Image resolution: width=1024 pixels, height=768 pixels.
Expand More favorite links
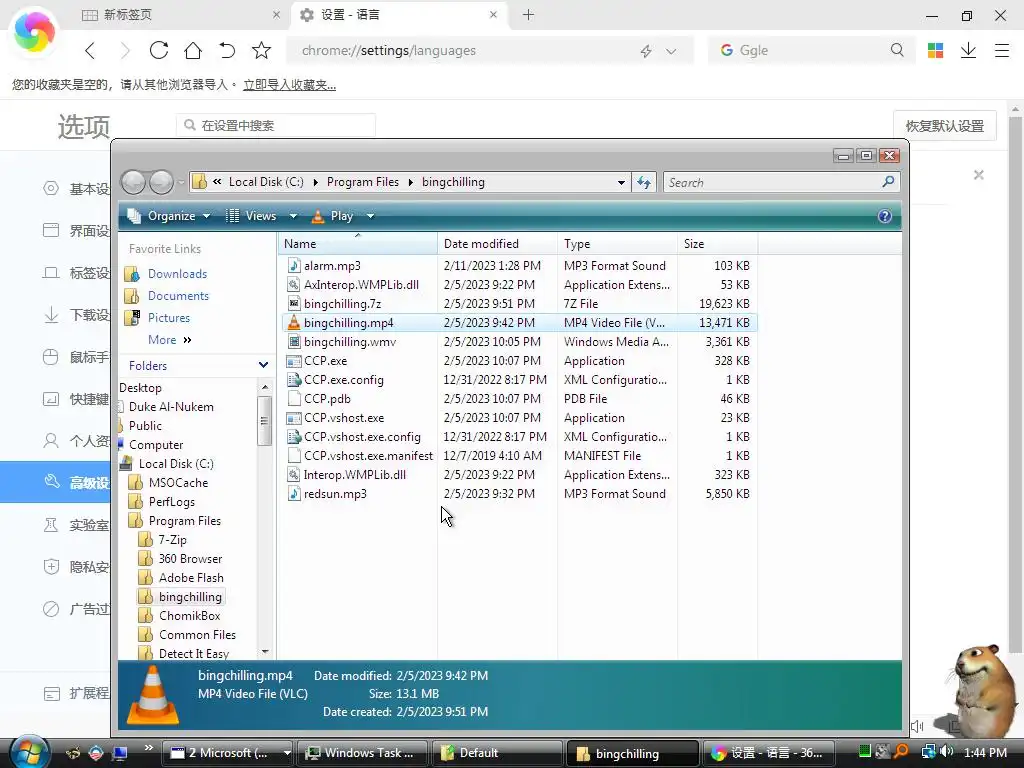pyautogui.click(x=170, y=340)
